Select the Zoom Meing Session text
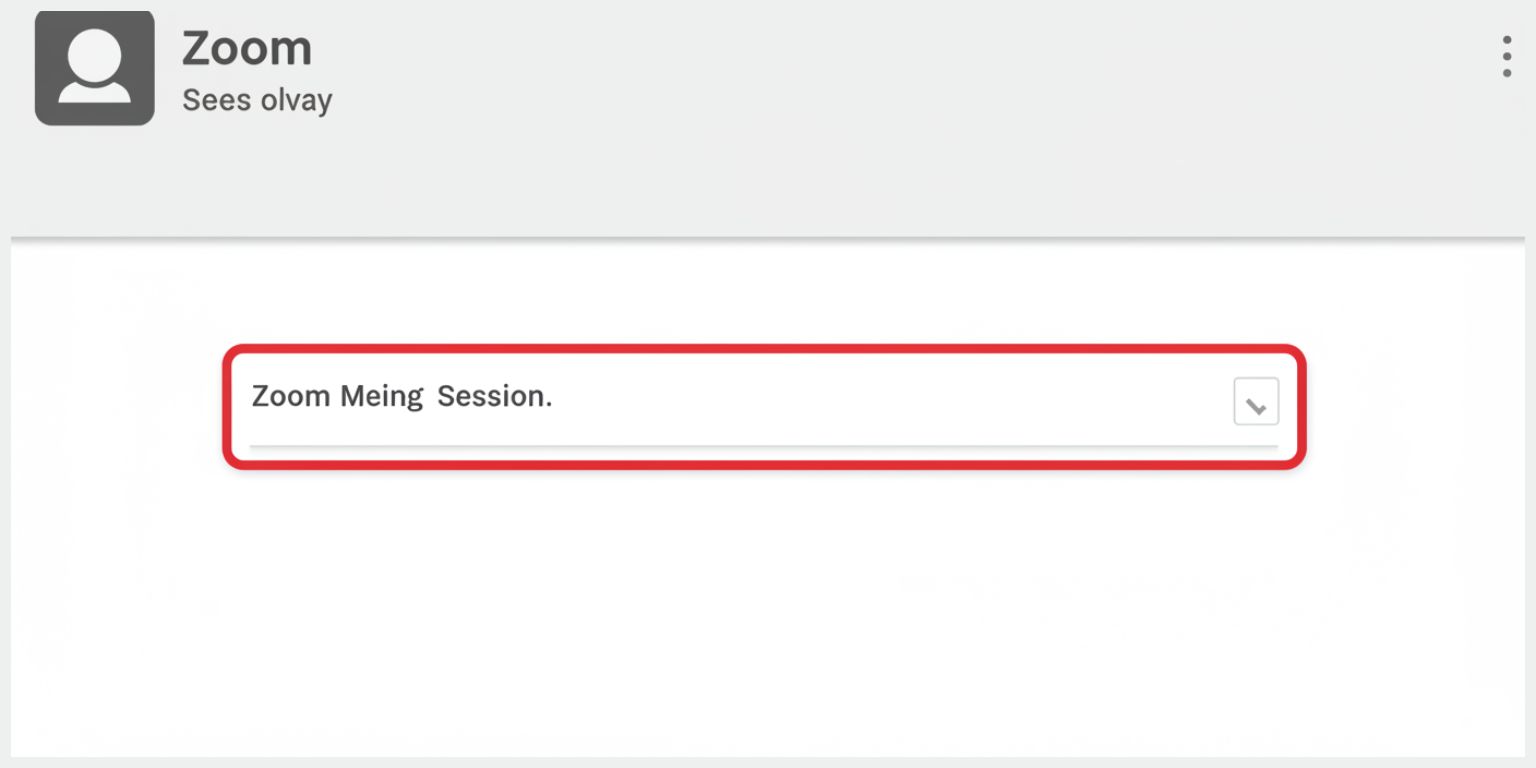1536x768 pixels. point(402,396)
